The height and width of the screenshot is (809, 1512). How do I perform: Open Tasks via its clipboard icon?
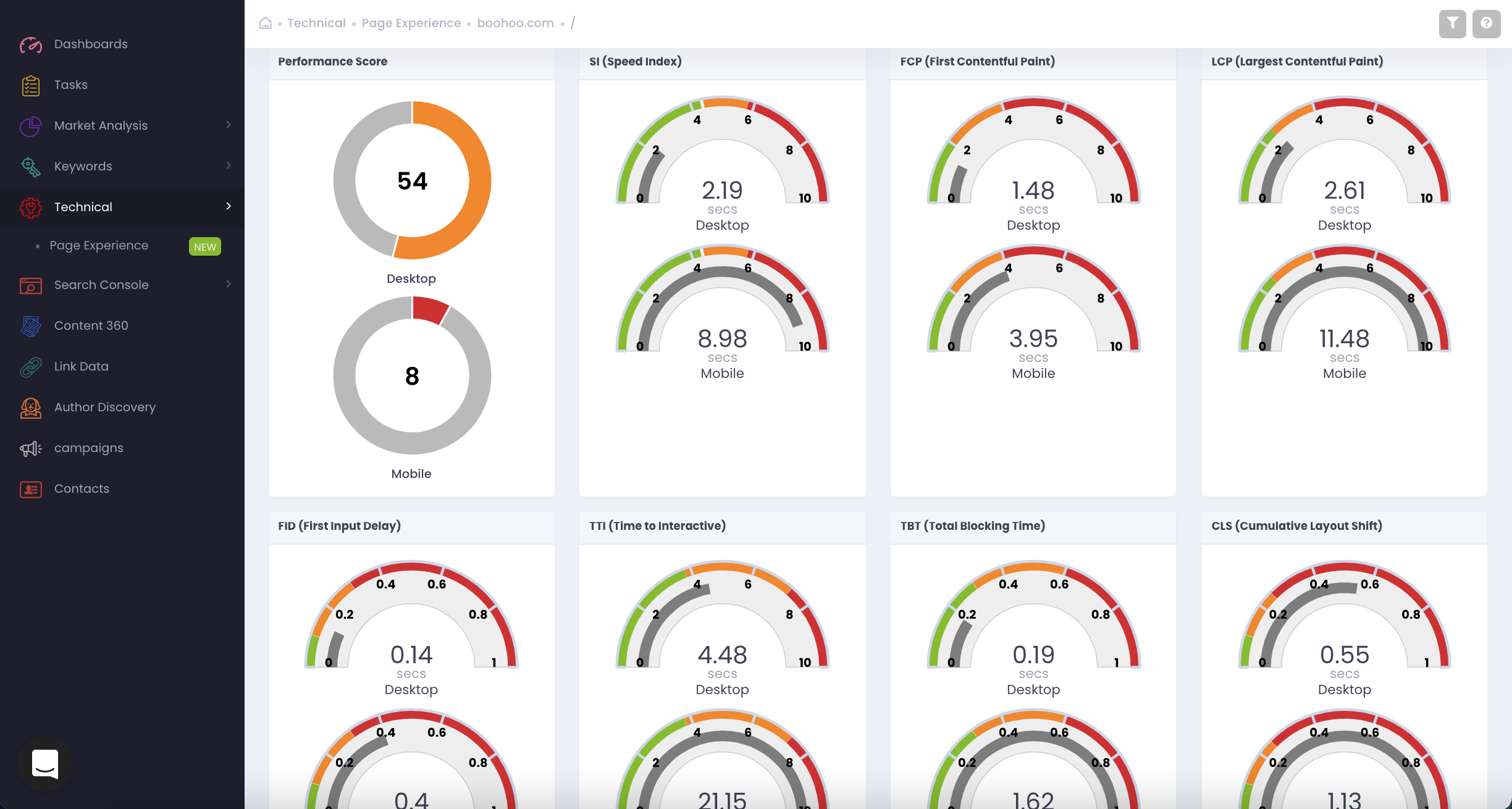pos(30,85)
